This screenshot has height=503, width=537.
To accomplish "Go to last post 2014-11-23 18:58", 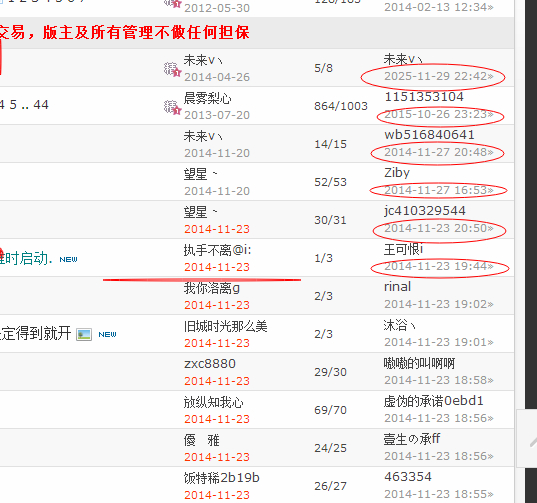I will 439,380.
